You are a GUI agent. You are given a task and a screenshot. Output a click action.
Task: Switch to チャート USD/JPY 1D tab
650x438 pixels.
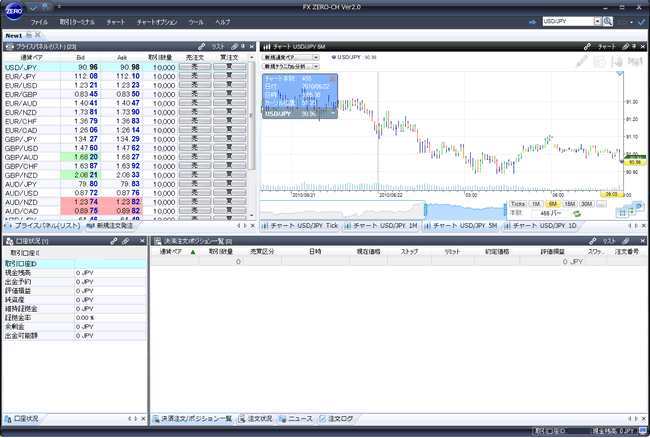[540, 226]
